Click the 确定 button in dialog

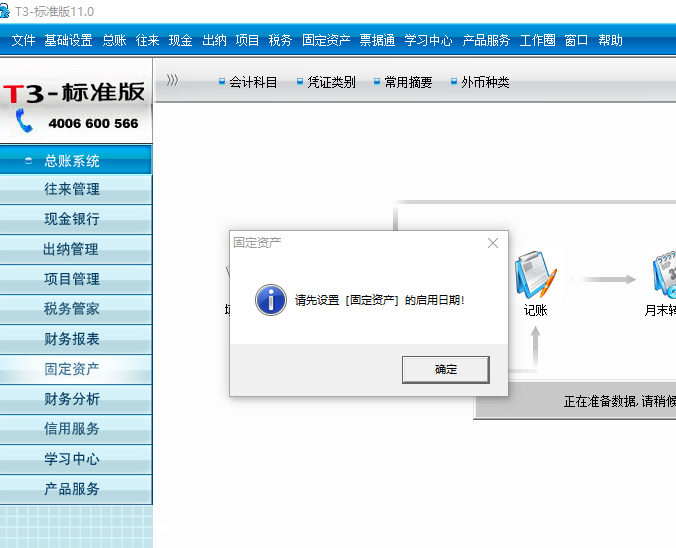click(445, 370)
